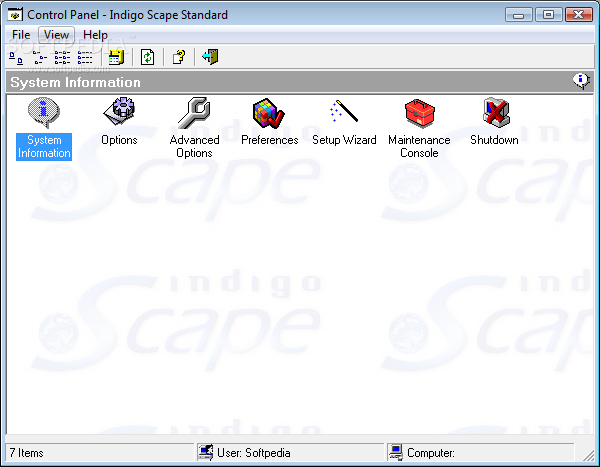Image resolution: width=600 pixels, height=467 pixels.
Task: Click 'User: Softpedia' status text
Action: [x=254, y=453]
